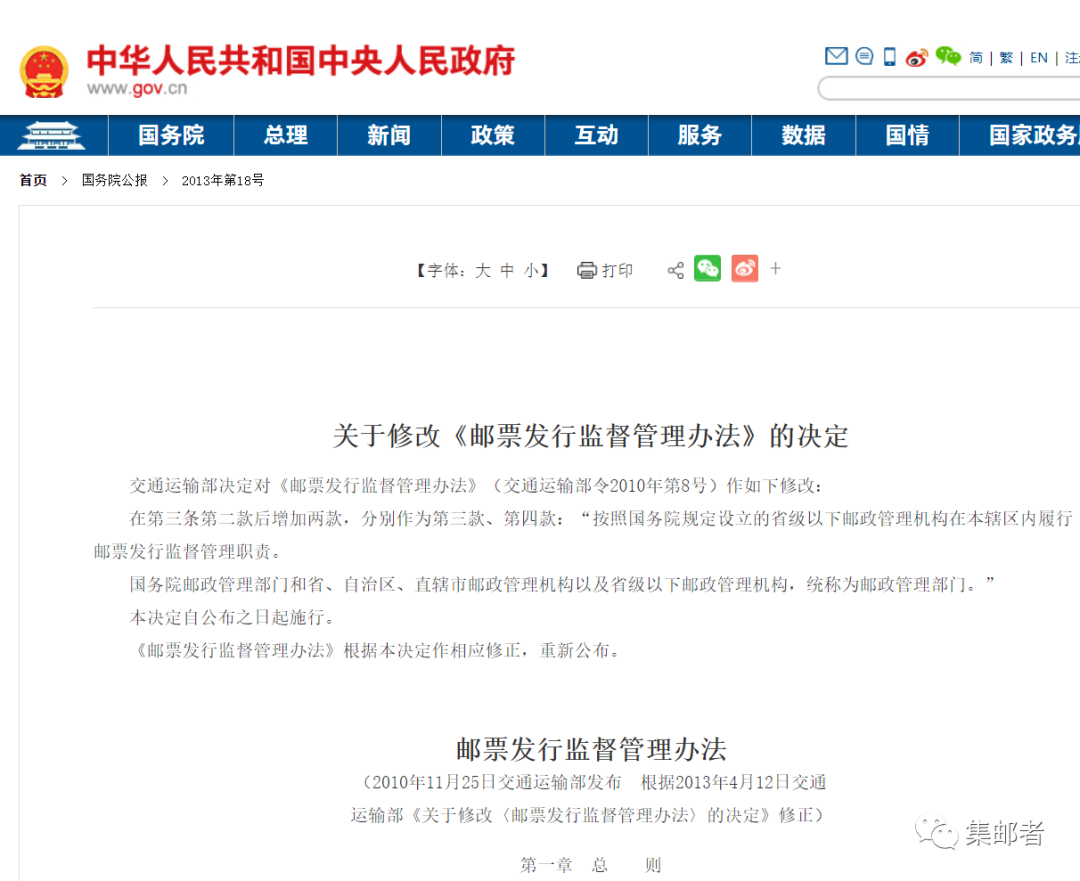Click the line starting 交通运输部决定对
The width and height of the screenshot is (1080, 881).
point(476,486)
